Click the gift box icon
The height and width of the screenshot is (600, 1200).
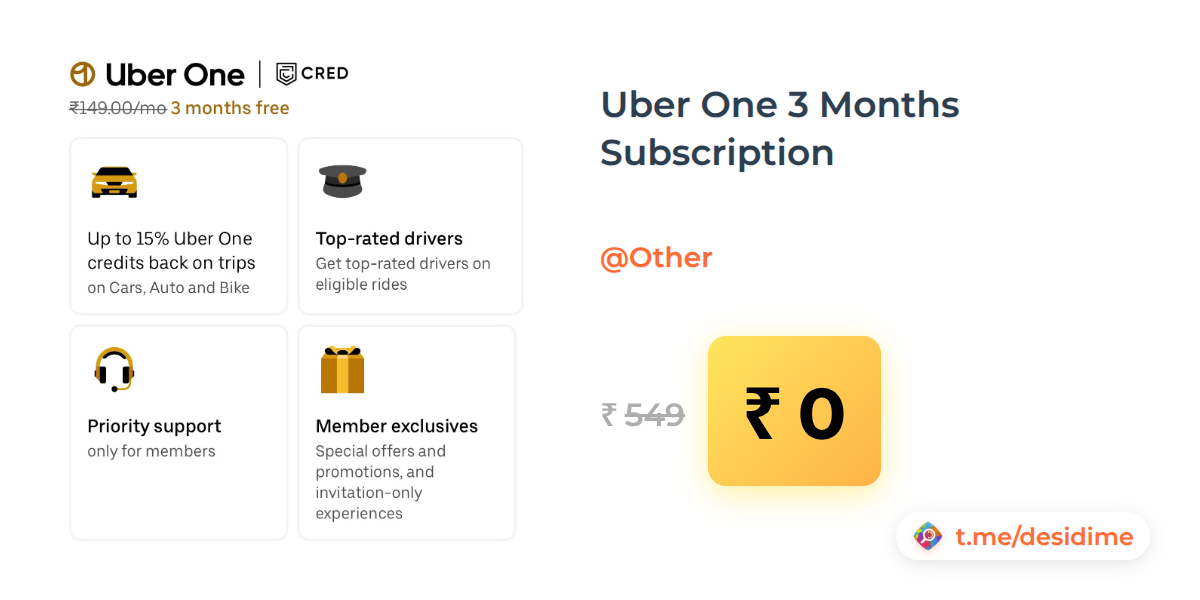342,369
